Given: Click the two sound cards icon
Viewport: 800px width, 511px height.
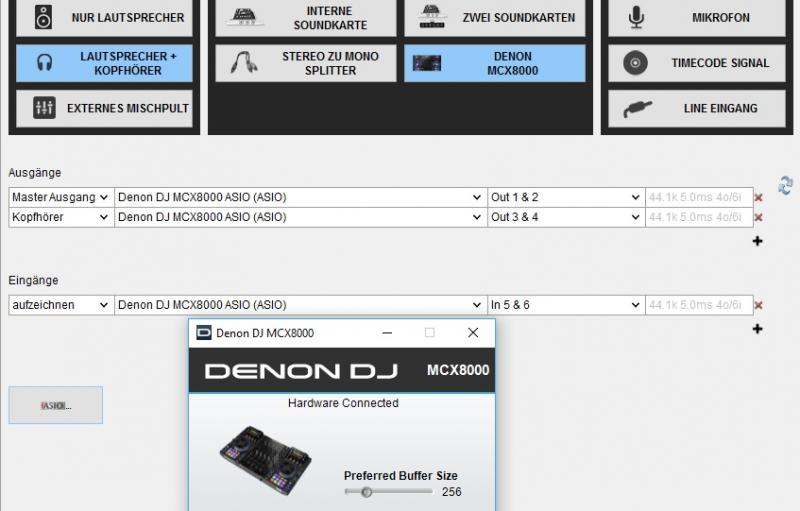Looking at the screenshot, I should coord(432,17).
